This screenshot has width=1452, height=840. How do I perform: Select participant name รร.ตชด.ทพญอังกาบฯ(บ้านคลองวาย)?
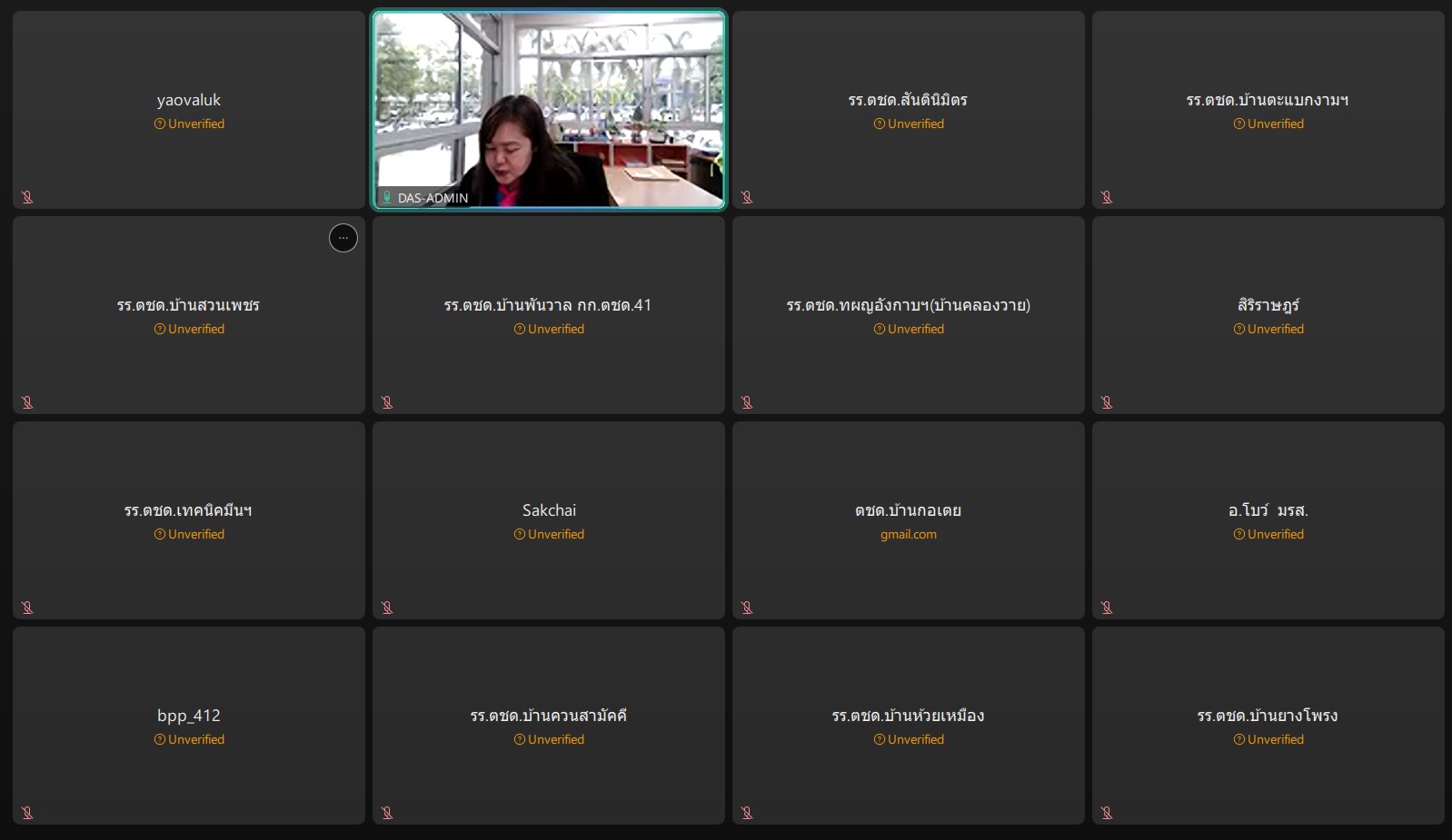click(909, 305)
